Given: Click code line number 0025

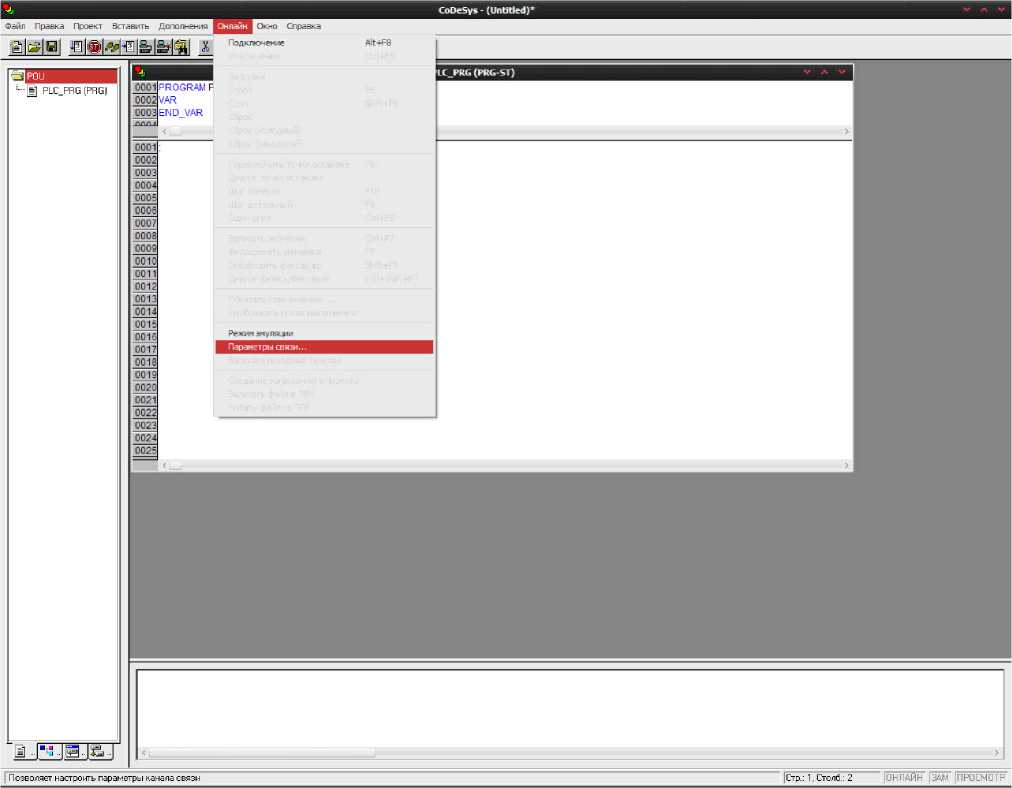Looking at the screenshot, I should pos(145,451).
